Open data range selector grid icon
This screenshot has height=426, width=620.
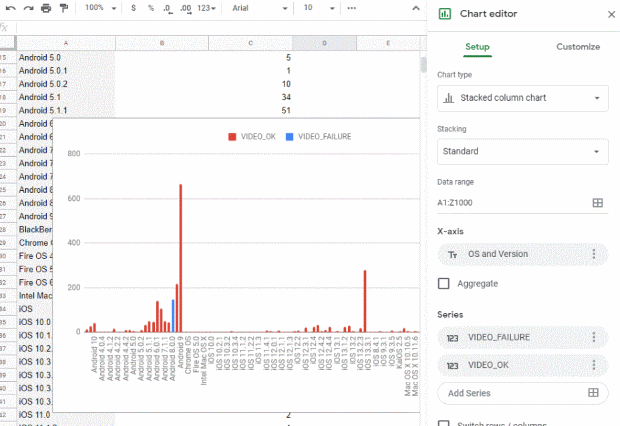[x=597, y=203]
